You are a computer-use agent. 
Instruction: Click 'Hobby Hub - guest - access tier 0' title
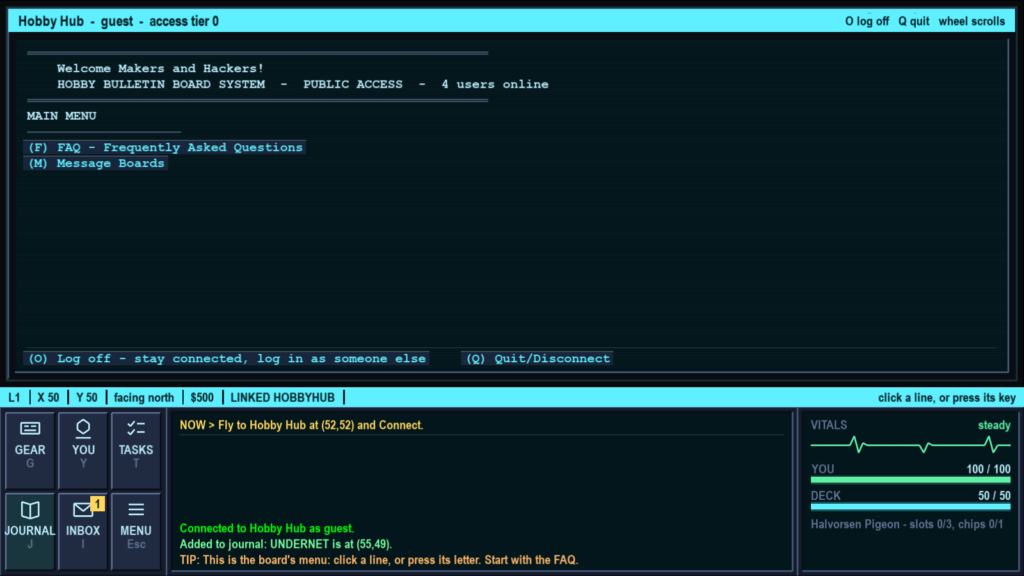[118, 22]
